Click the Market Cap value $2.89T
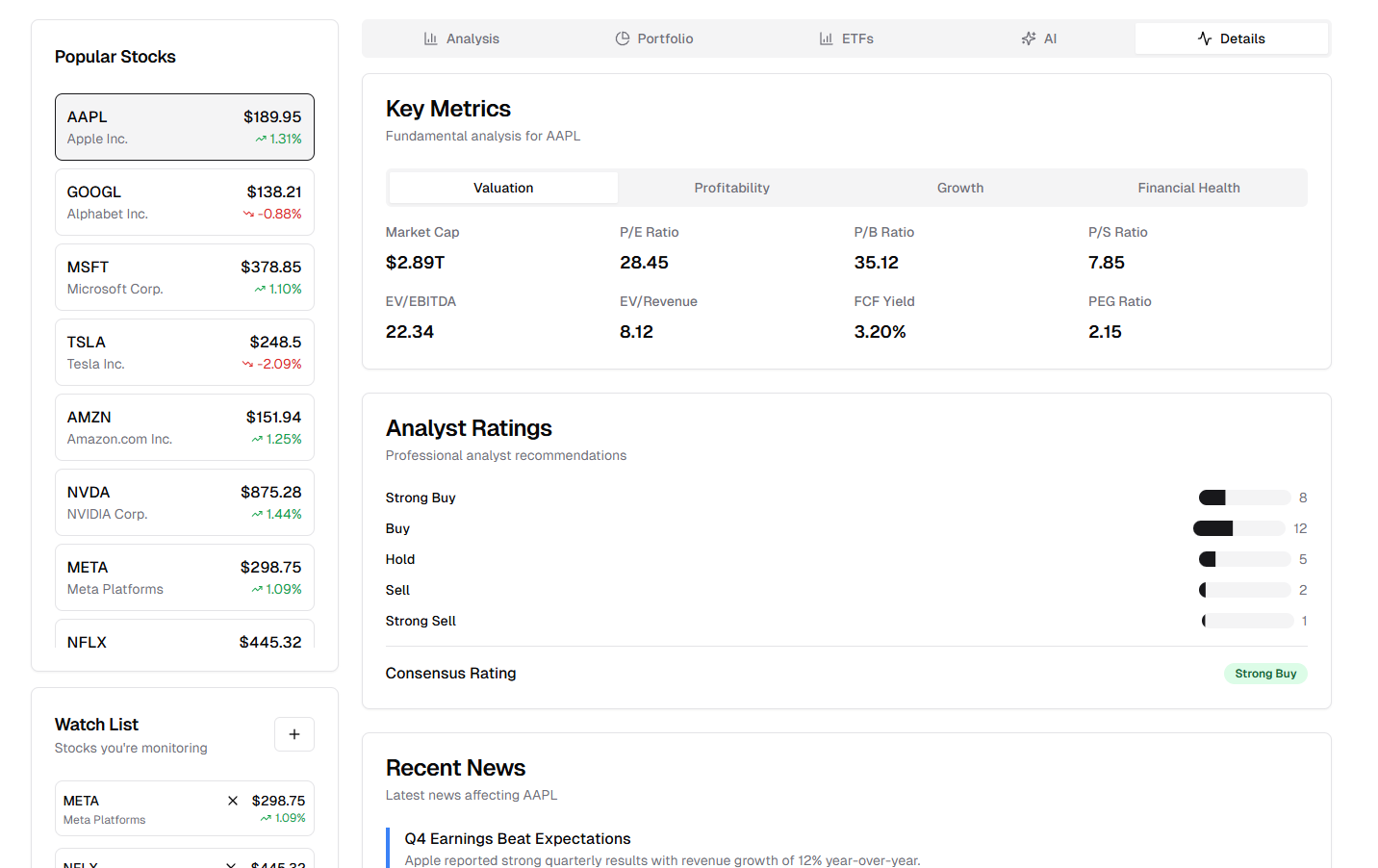Image resolution: width=1378 pixels, height=868 pixels. pyautogui.click(x=416, y=263)
